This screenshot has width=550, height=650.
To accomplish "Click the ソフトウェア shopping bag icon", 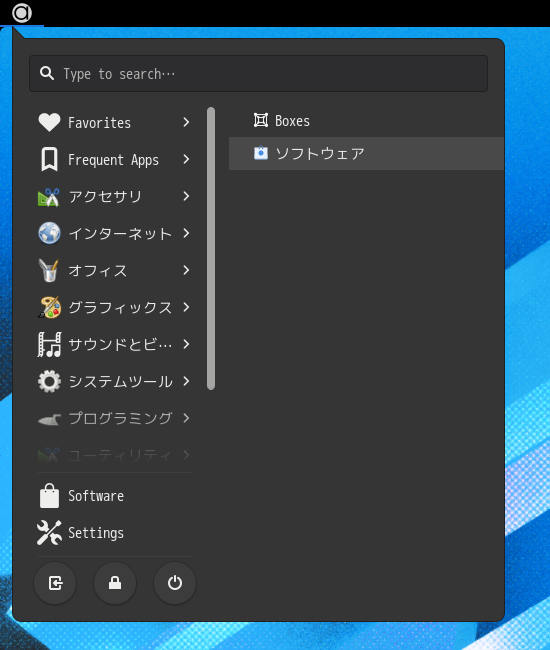I will pyautogui.click(x=261, y=153).
